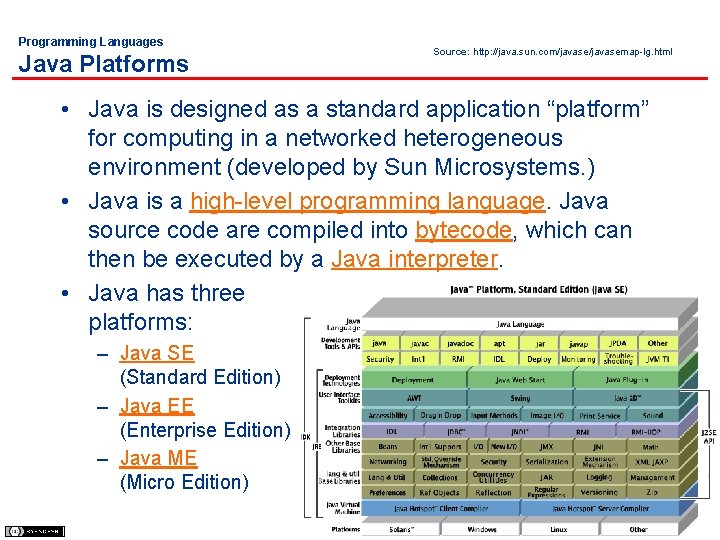Click the source URL java.sun.com text
This screenshot has height=540, width=720.
(573, 51)
